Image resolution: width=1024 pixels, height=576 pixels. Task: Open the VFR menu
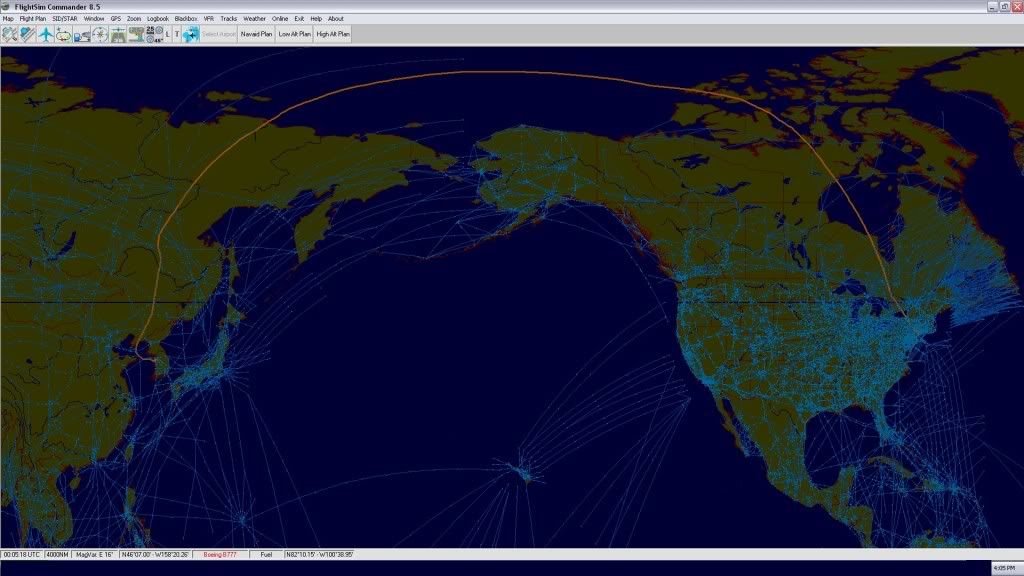click(209, 19)
